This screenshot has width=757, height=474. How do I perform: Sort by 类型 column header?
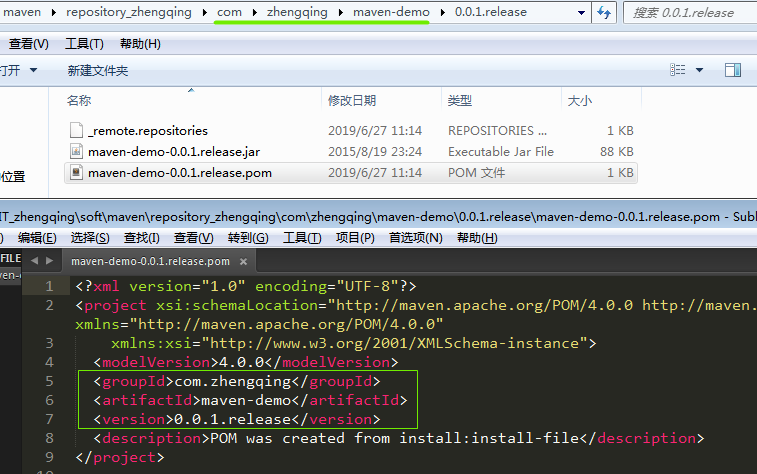459,100
